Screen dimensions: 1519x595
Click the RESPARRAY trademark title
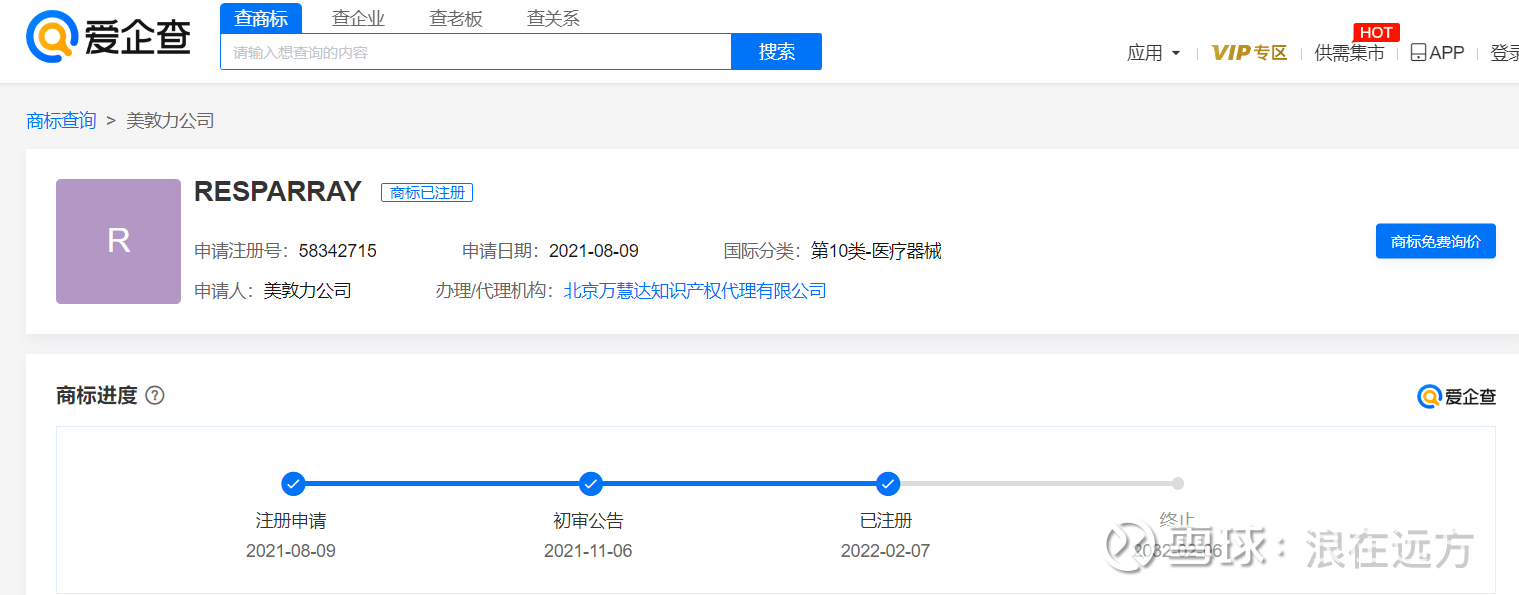pos(278,192)
